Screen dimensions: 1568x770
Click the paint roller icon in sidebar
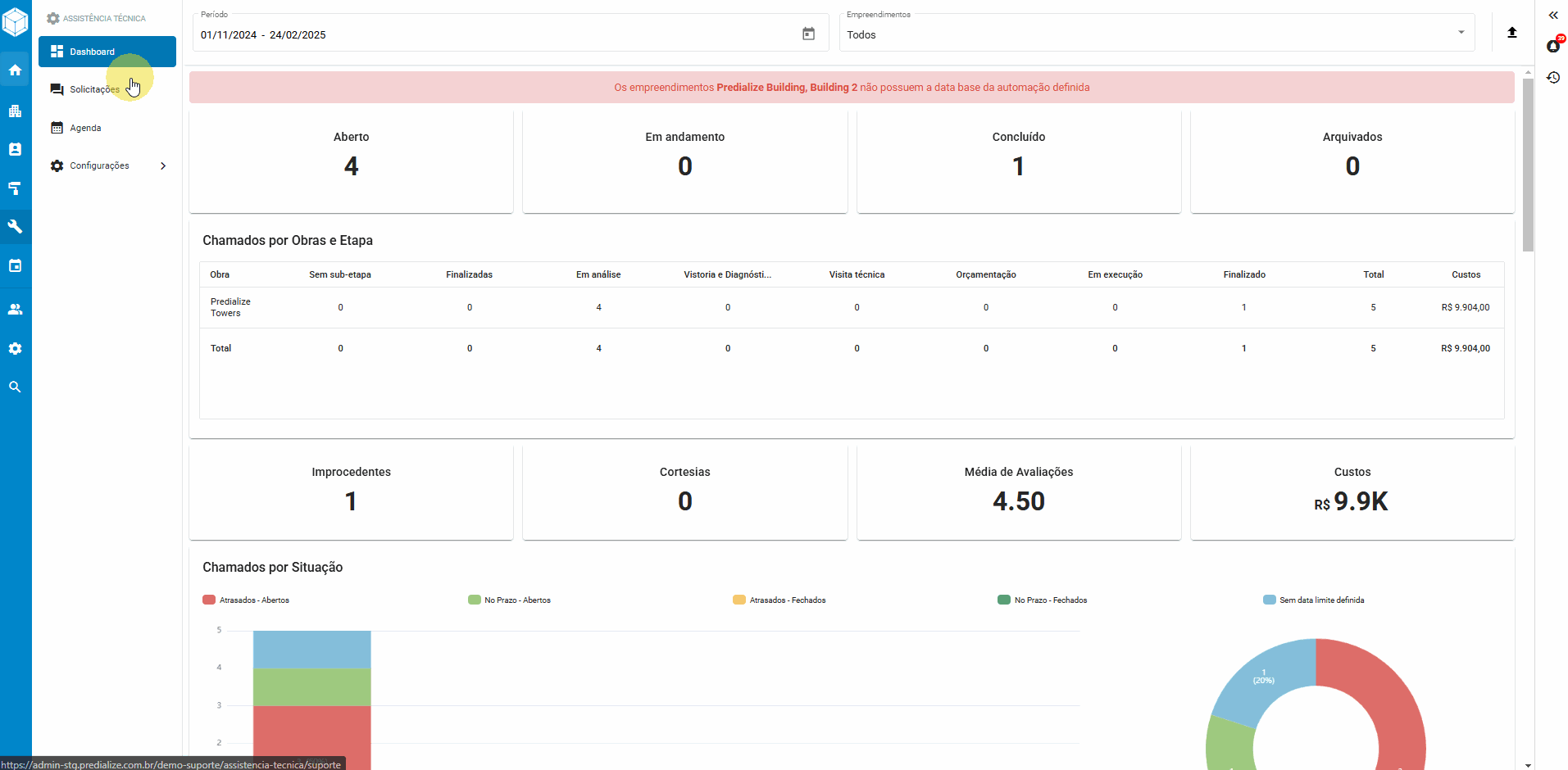click(x=15, y=188)
